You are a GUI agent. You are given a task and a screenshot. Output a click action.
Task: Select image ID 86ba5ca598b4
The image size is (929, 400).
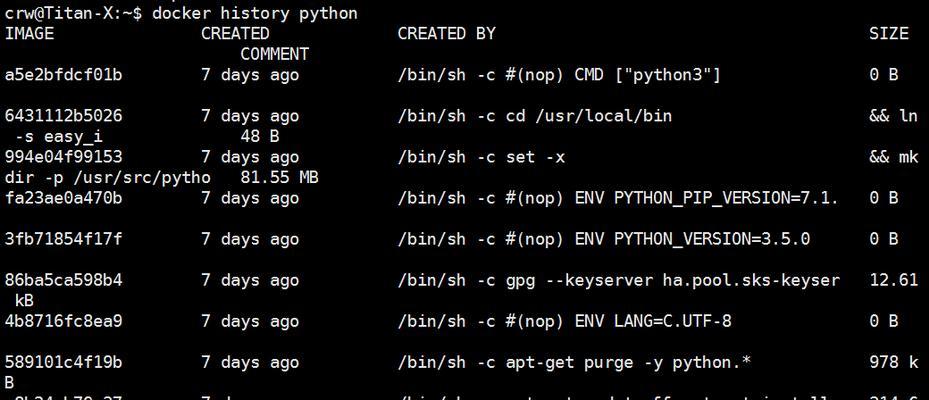(x=63, y=280)
